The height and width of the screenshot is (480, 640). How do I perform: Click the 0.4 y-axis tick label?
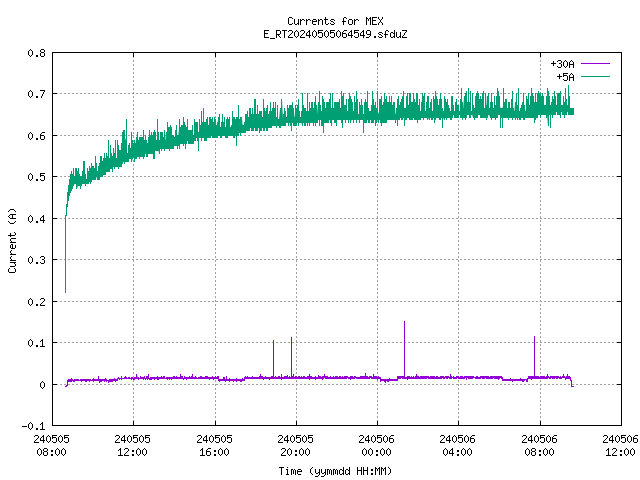[x=36, y=219]
